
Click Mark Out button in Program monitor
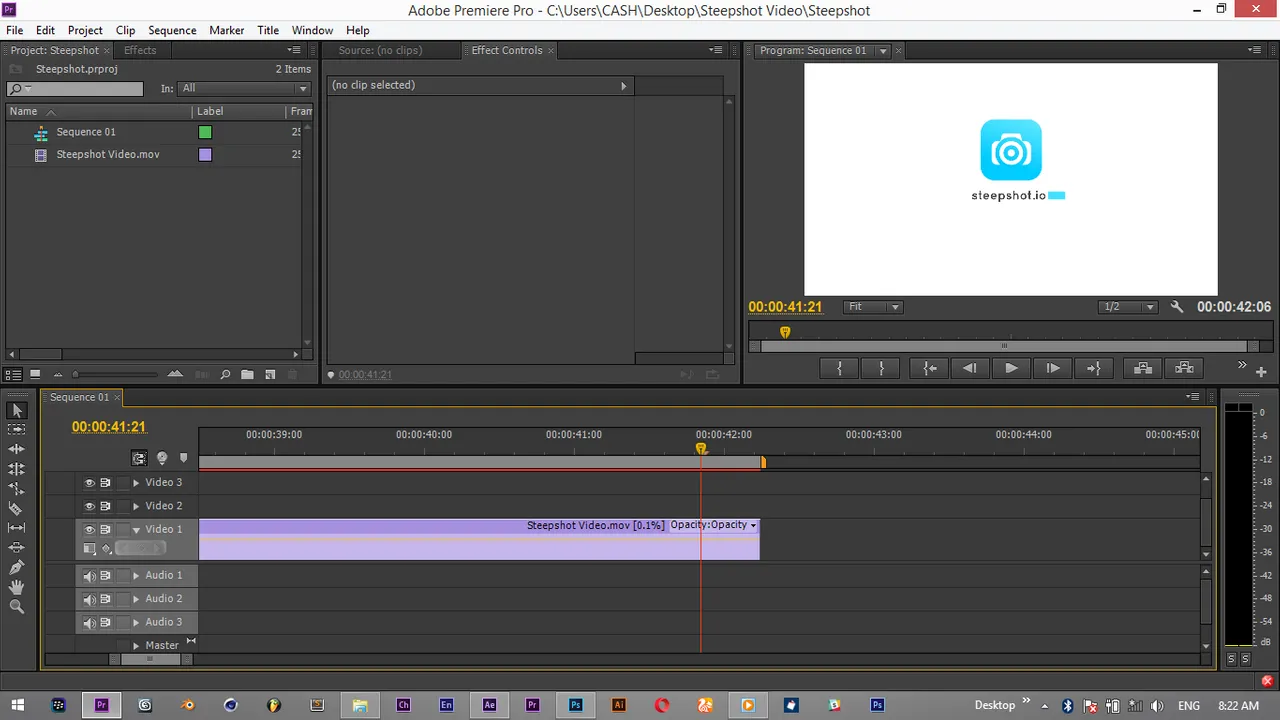(881, 368)
